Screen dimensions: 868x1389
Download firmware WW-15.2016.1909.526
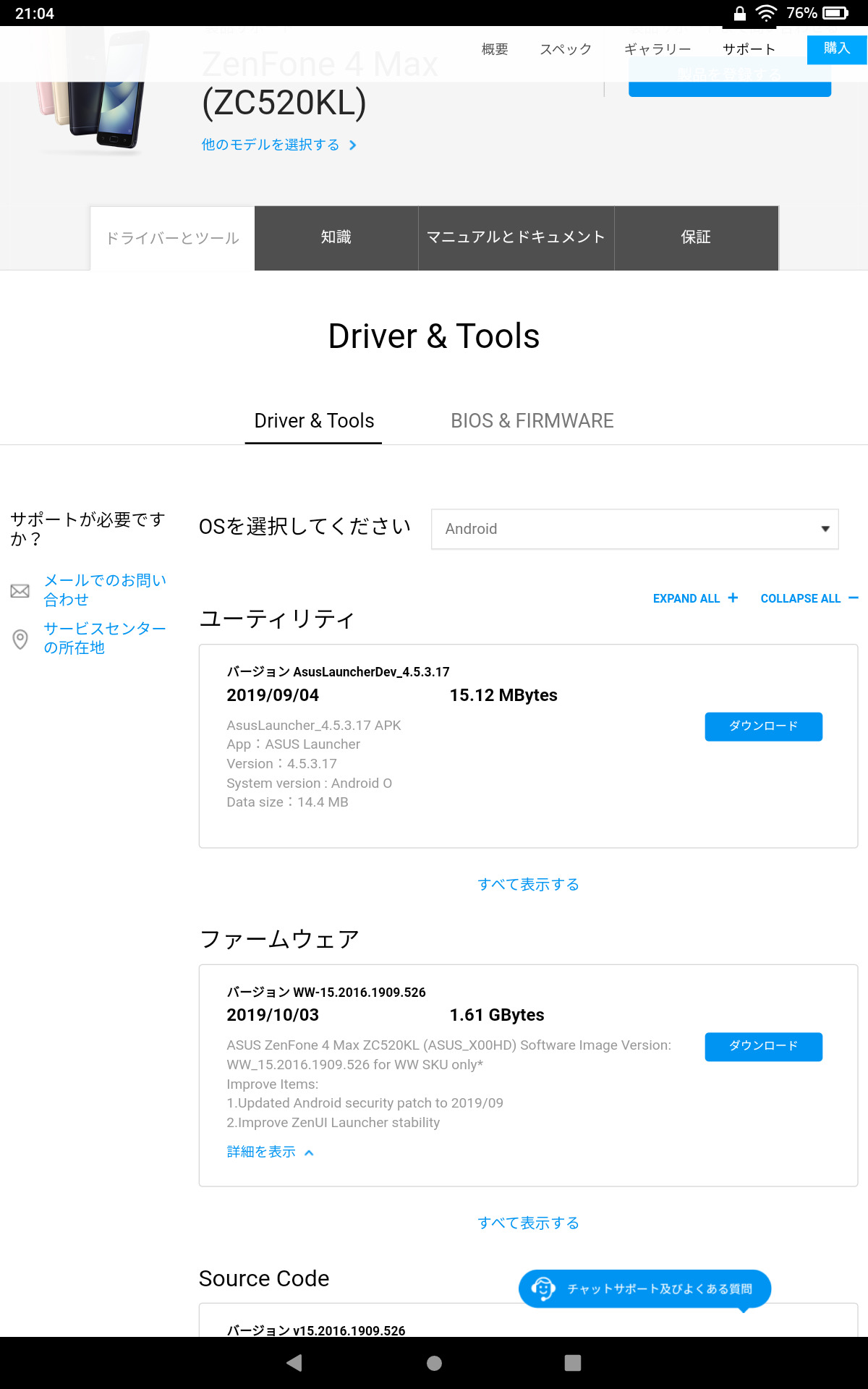coord(763,1046)
